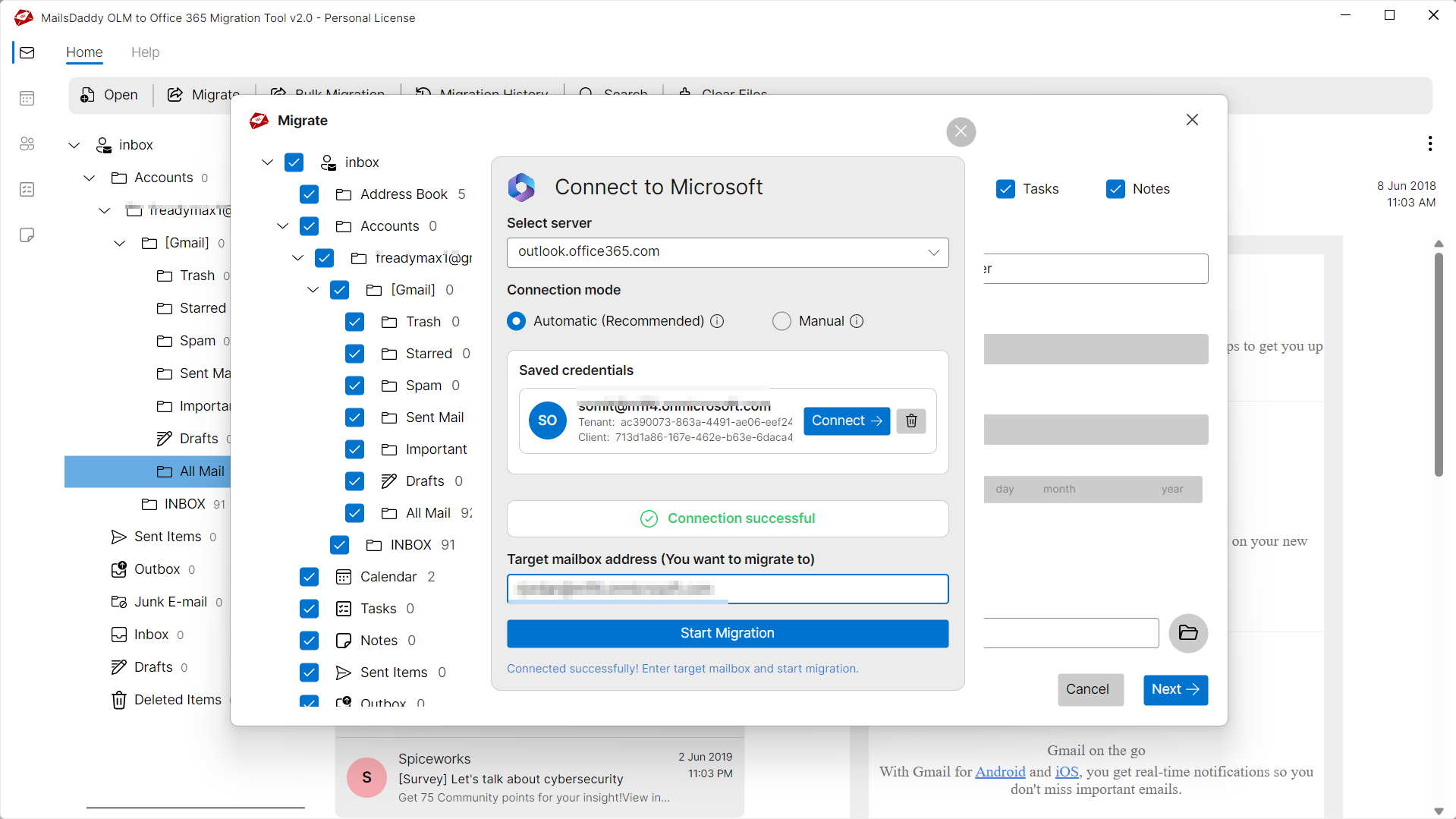This screenshot has width=1456, height=819.
Task: Click Connect for saved credential
Action: pyautogui.click(x=847, y=421)
